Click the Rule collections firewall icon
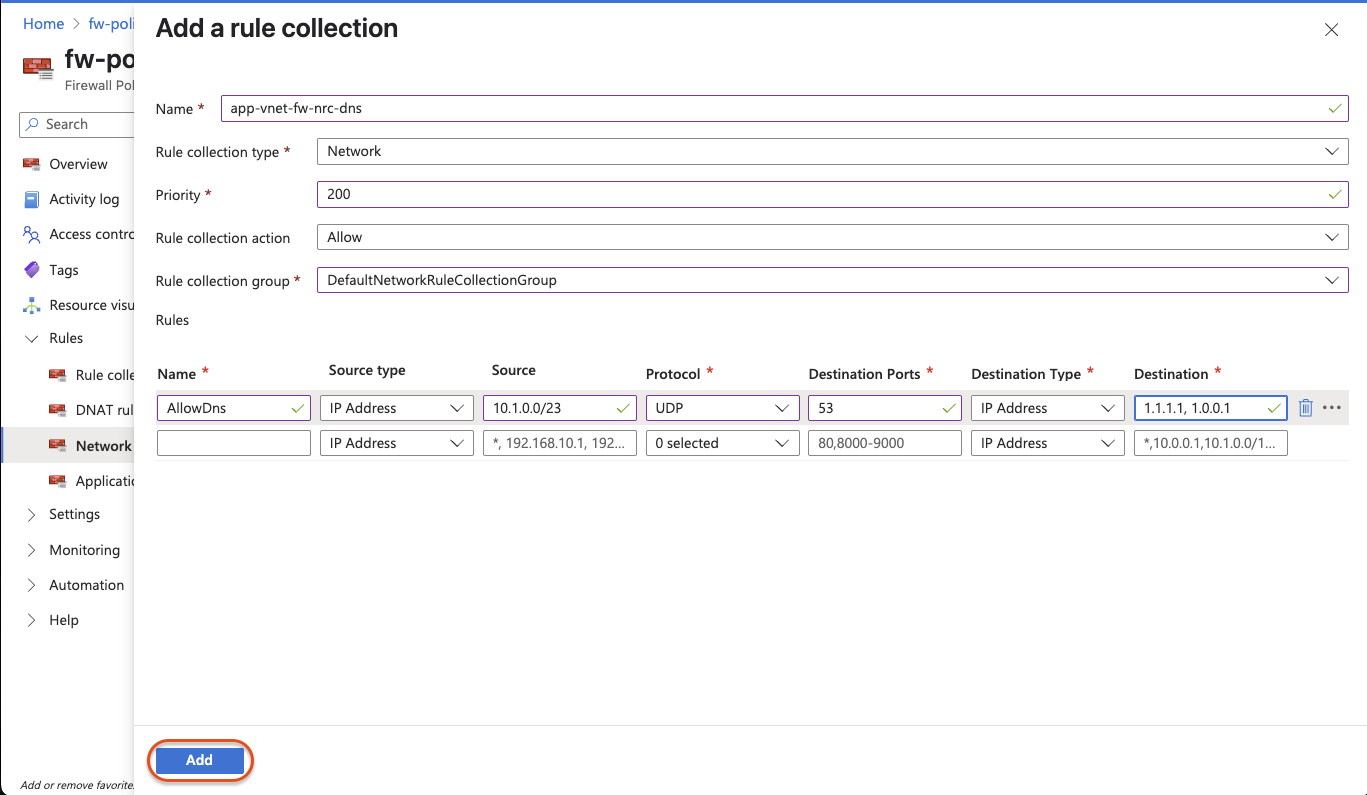 tap(58, 375)
